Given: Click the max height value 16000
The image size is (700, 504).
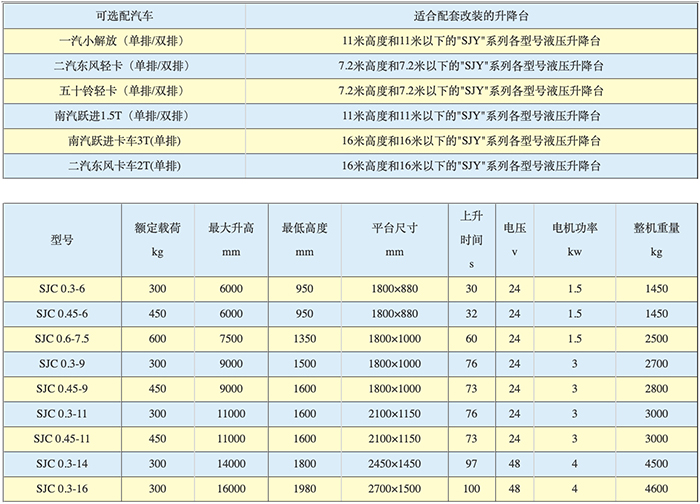Looking at the screenshot, I should [x=231, y=489].
